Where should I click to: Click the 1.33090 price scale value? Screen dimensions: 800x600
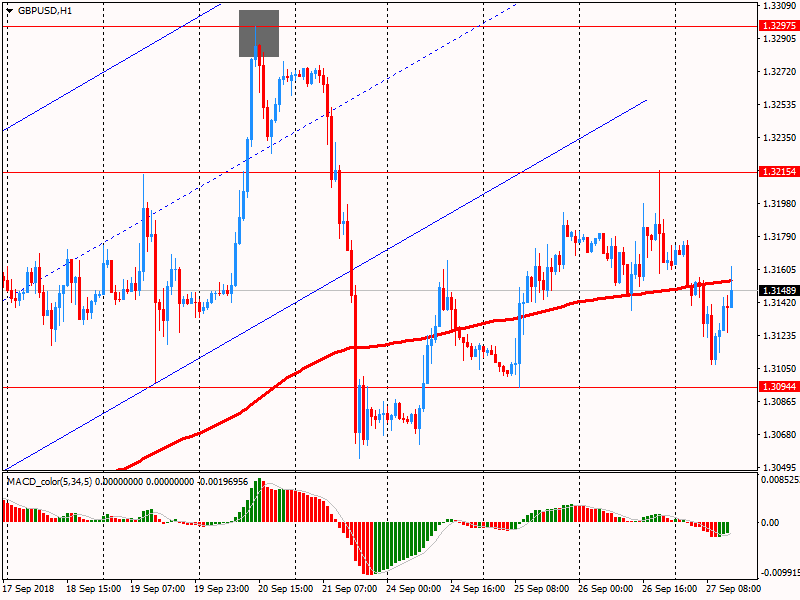pos(780,6)
